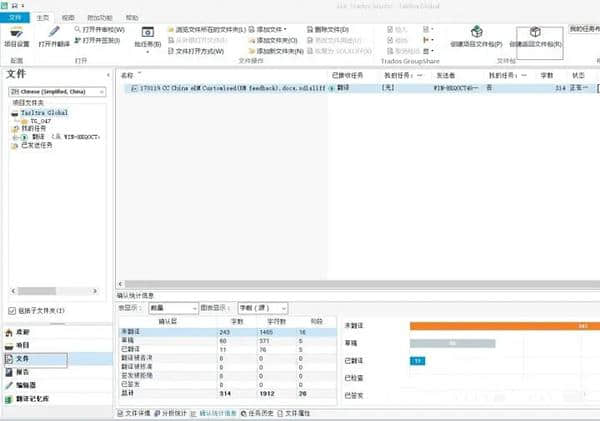Switch to 视图 ribbon tab

coord(68,18)
